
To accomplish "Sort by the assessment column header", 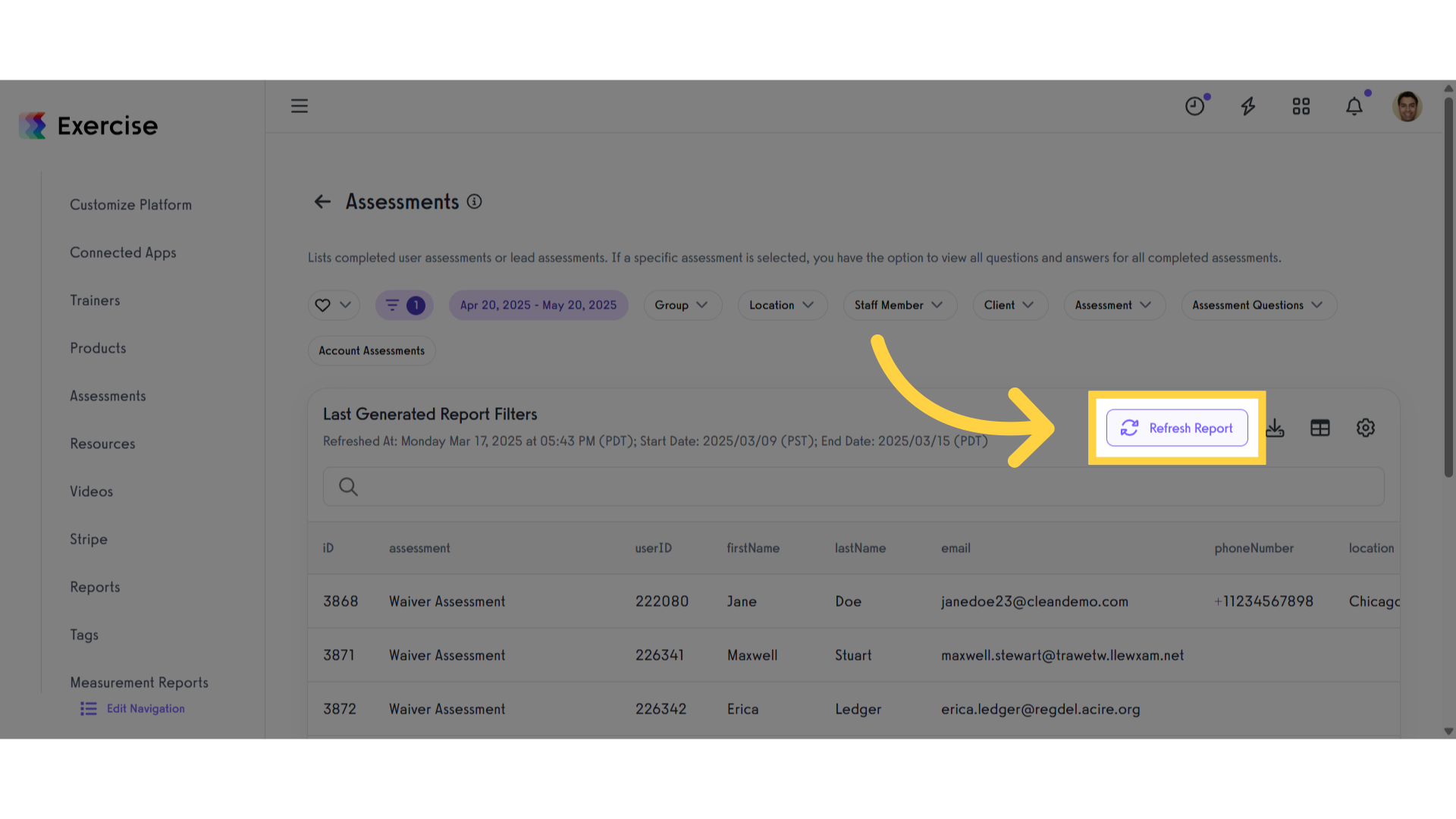I will pos(419,548).
